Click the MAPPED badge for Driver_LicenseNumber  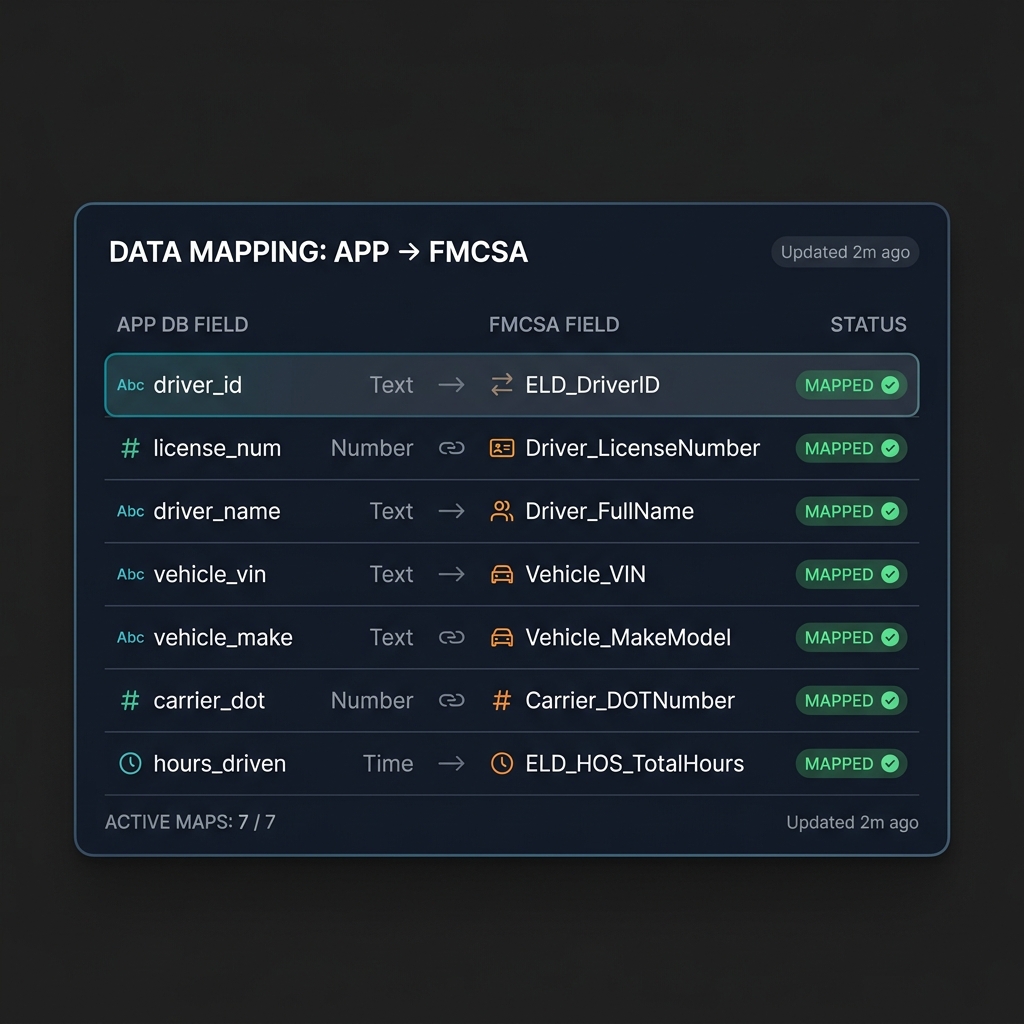[851, 448]
